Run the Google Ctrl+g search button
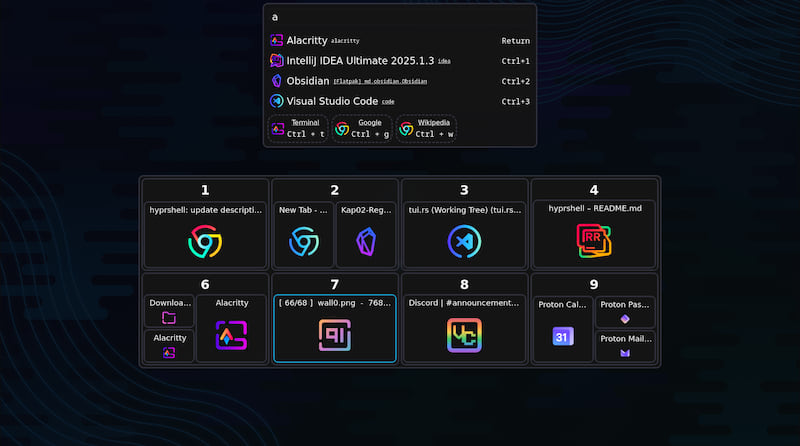 (362, 129)
